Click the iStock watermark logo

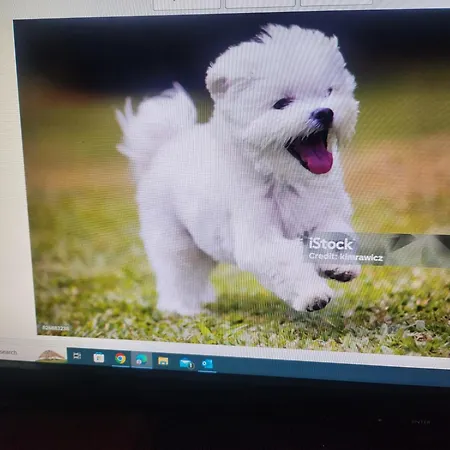coord(330,244)
